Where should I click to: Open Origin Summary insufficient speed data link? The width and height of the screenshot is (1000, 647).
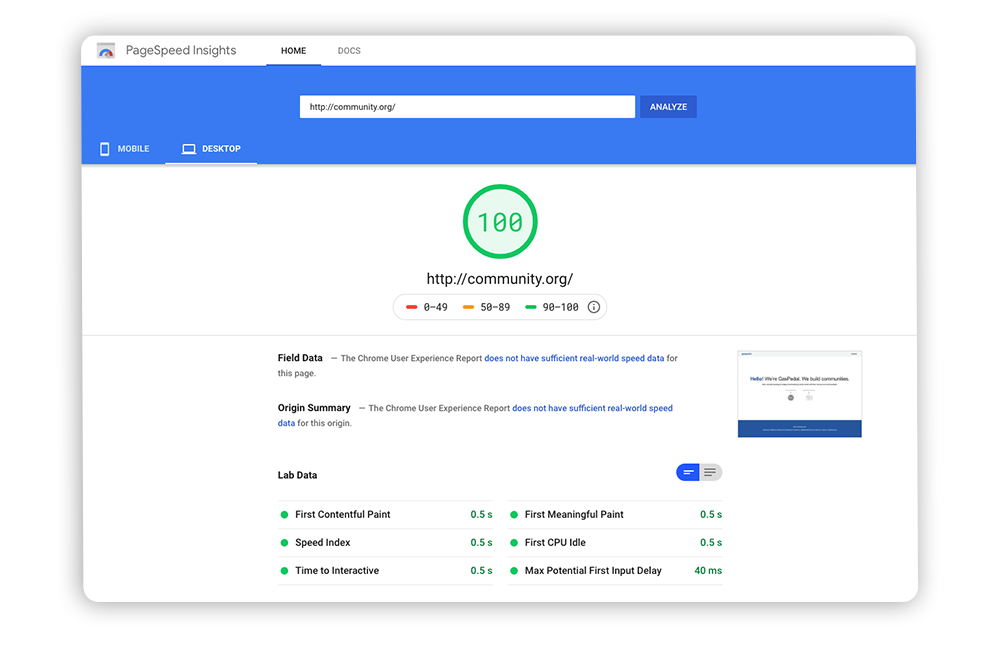pos(592,408)
